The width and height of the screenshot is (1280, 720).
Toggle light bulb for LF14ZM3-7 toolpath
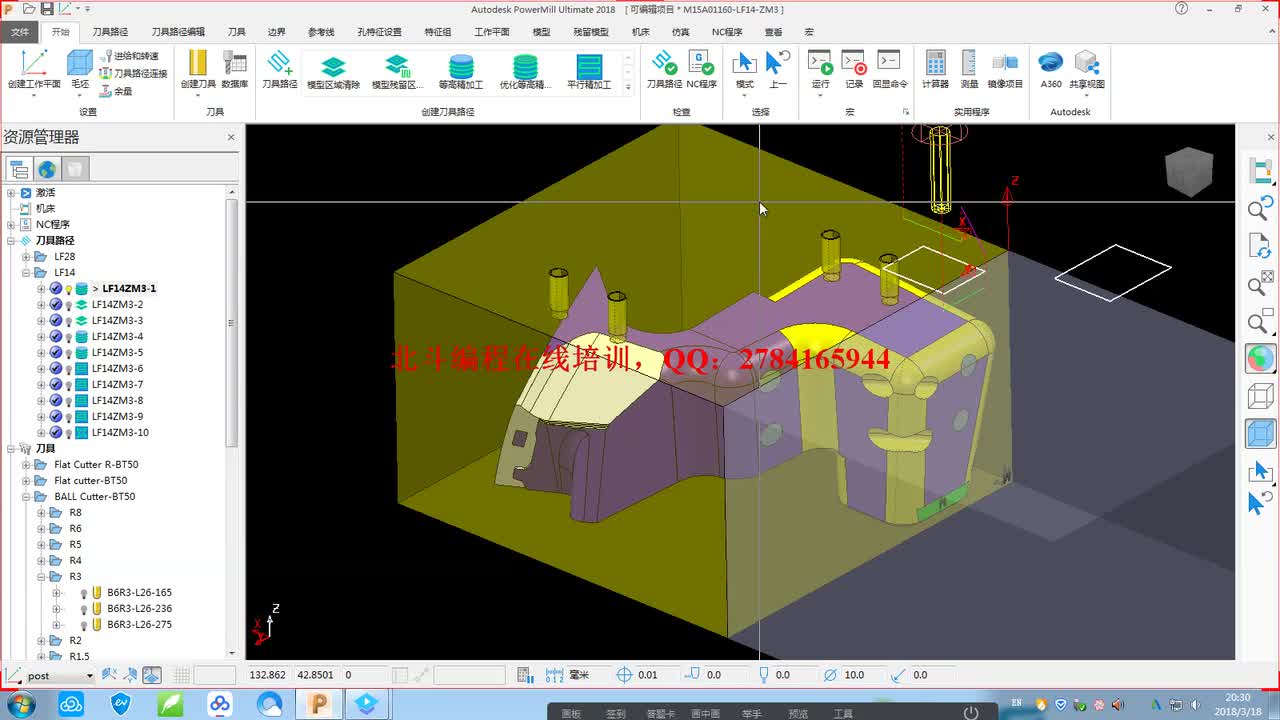point(69,385)
